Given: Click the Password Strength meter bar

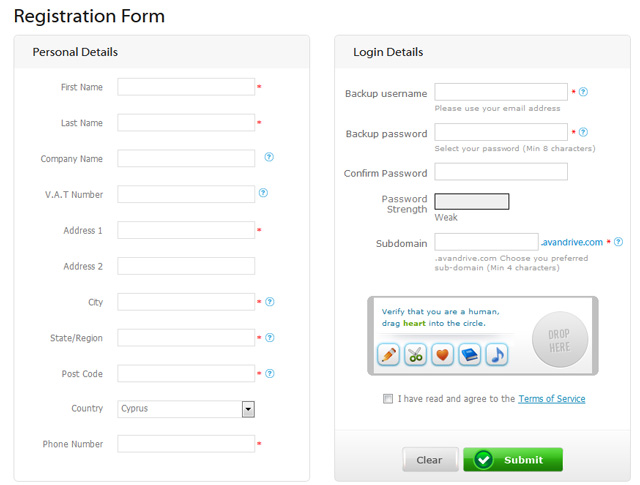Looking at the screenshot, I should tap(472, 202).
